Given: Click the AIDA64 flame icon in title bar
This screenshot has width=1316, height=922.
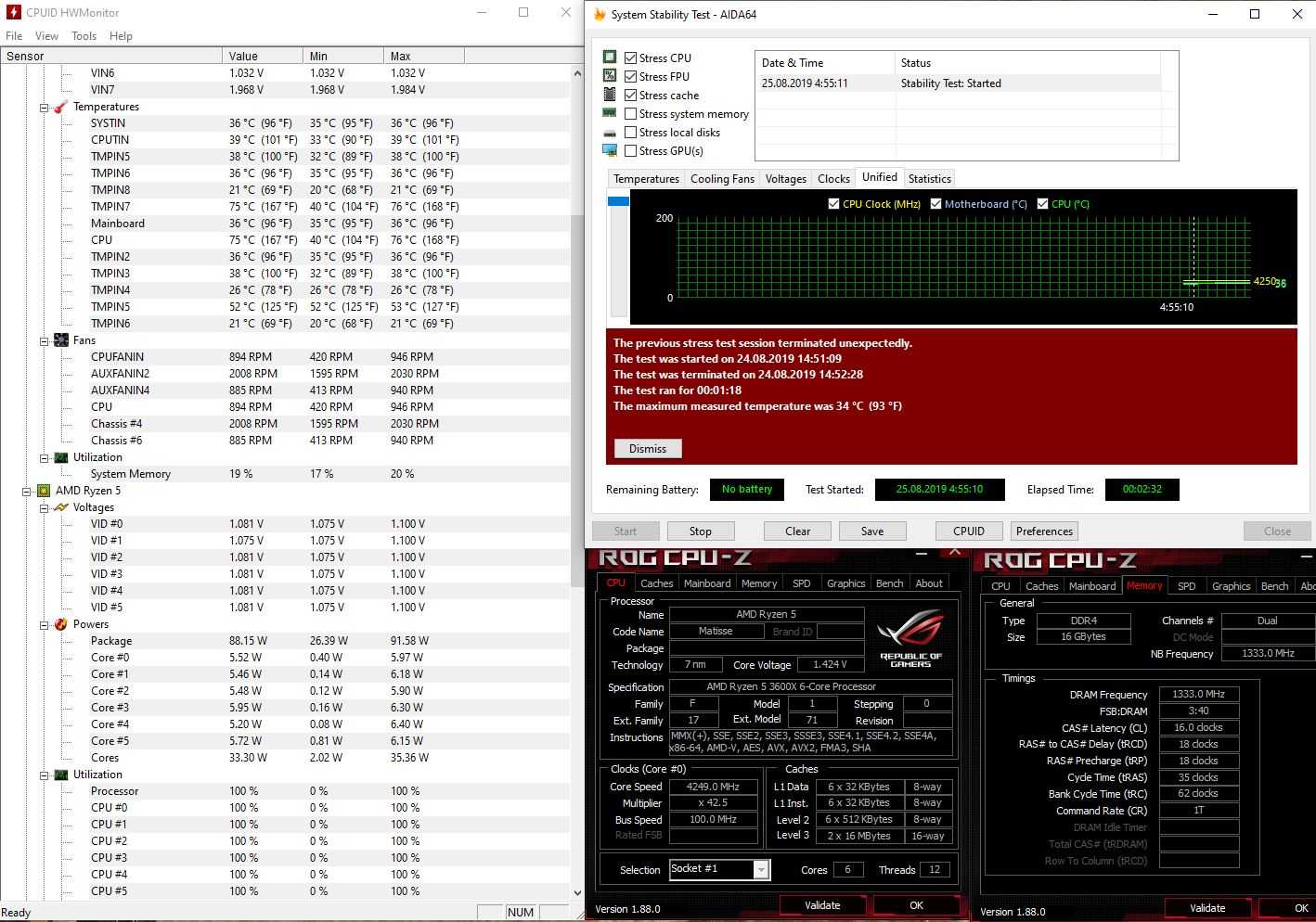Looking at the screenshot, I should (x=600, y=14).
